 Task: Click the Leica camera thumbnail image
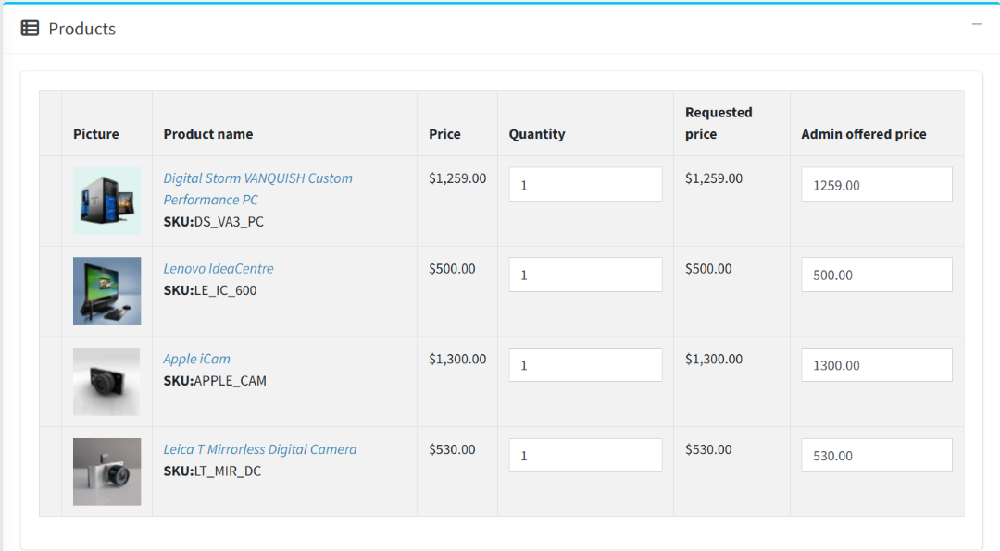(x=107, y=471)
